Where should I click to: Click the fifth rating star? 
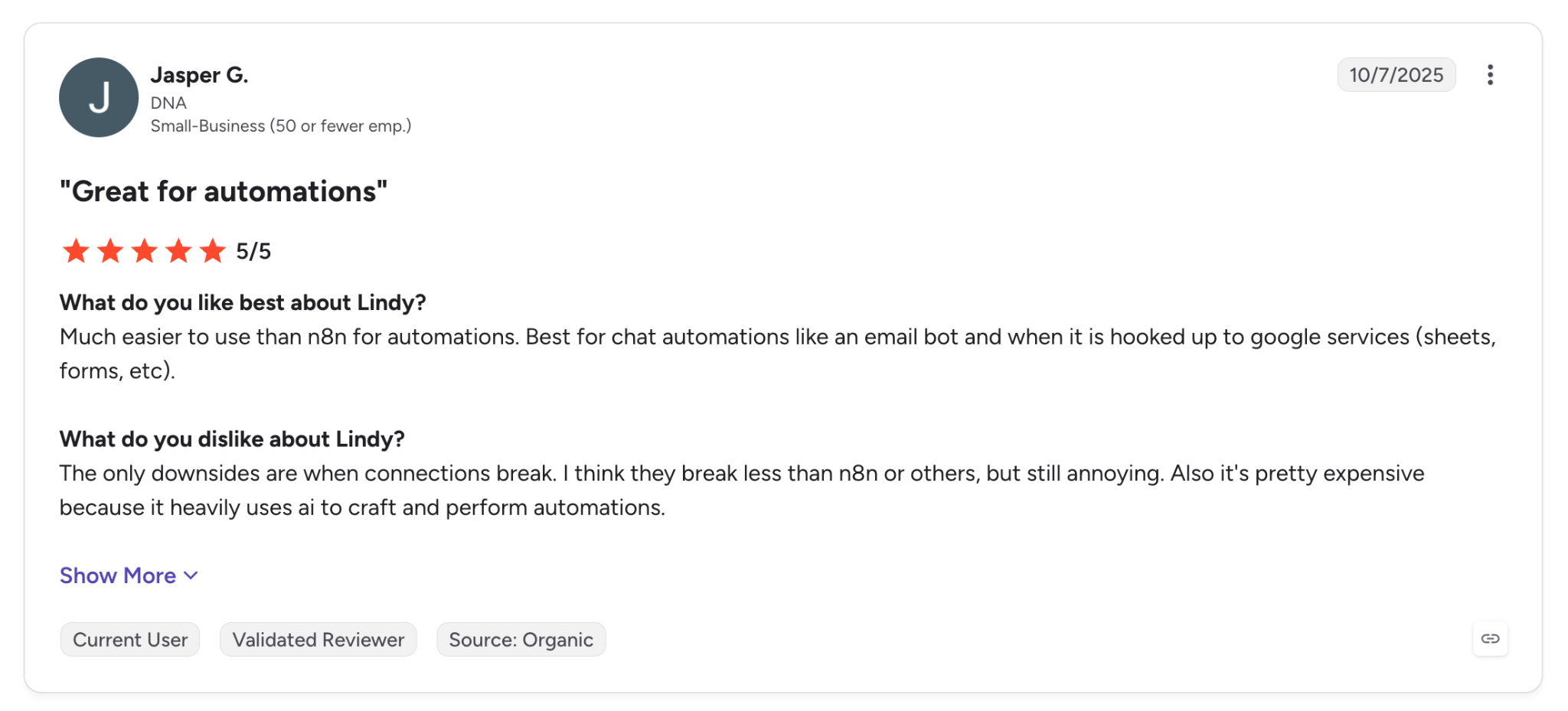click(x=212, y=251)
